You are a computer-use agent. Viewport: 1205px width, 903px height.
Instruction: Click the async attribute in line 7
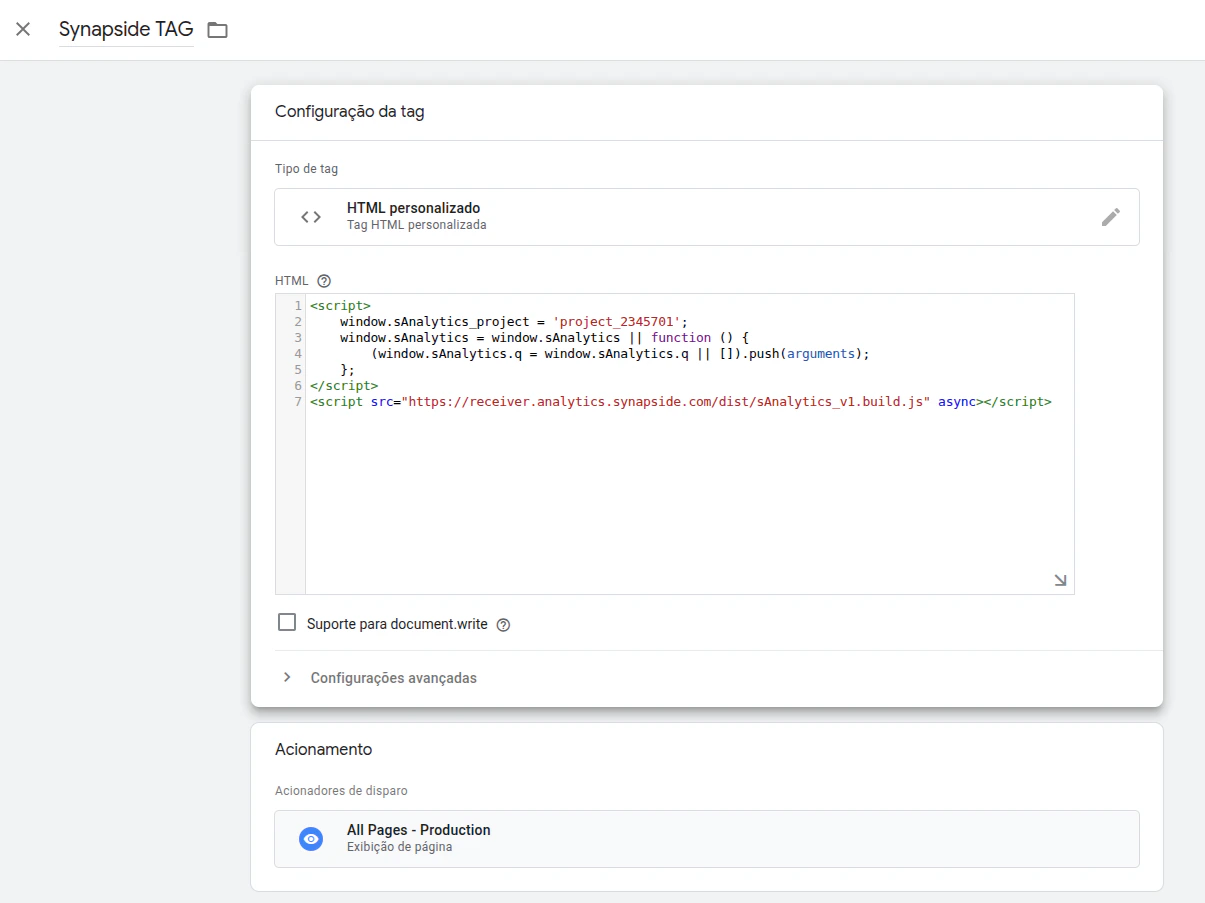click(957, 402)
